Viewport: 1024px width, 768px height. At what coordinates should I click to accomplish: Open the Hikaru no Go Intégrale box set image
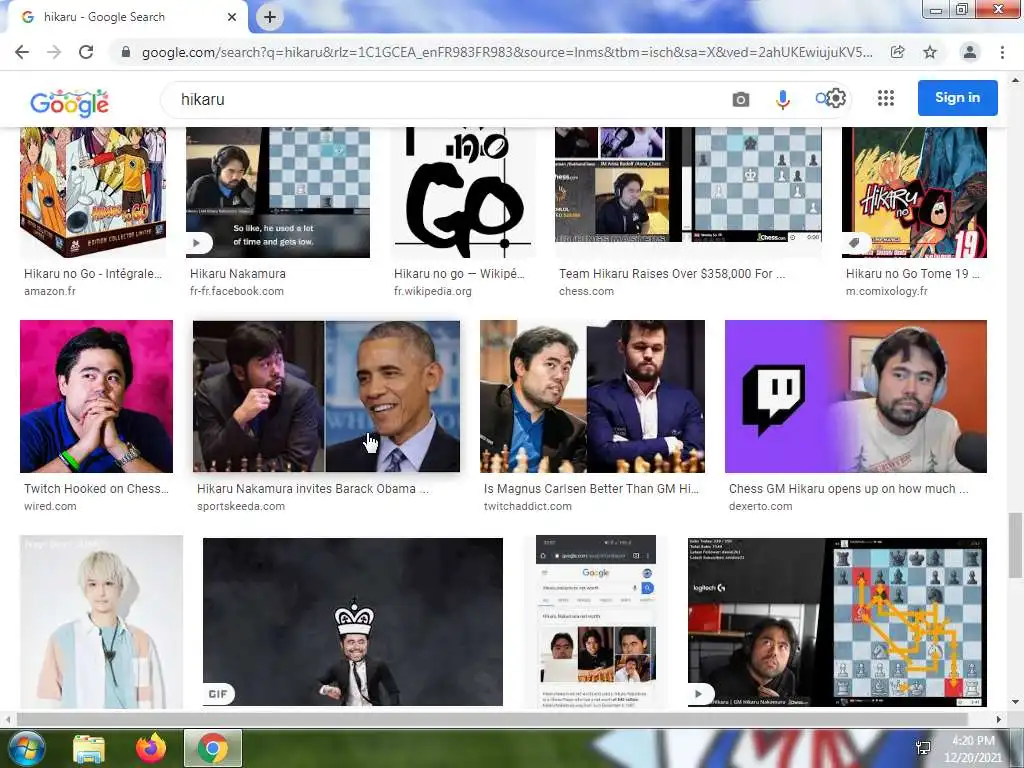click(93, 192)
